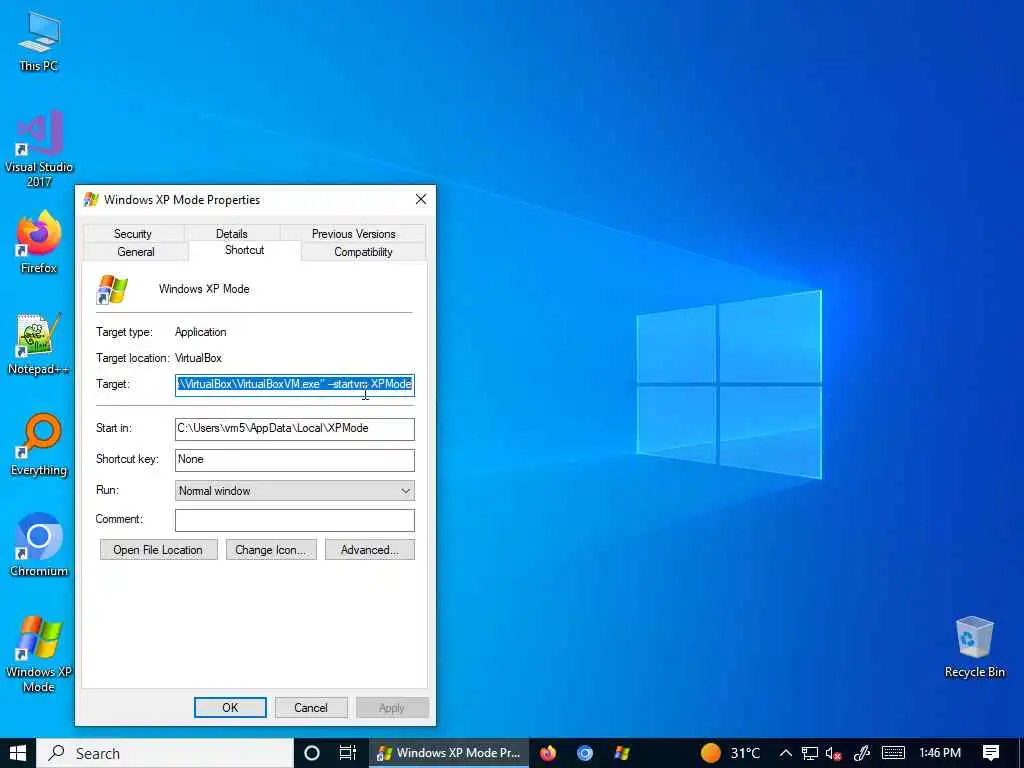The width and height of the screenshot is (1024, 768).
Task: Switch to the General tab
Action: pyautogui.click(x=136, y=251)
